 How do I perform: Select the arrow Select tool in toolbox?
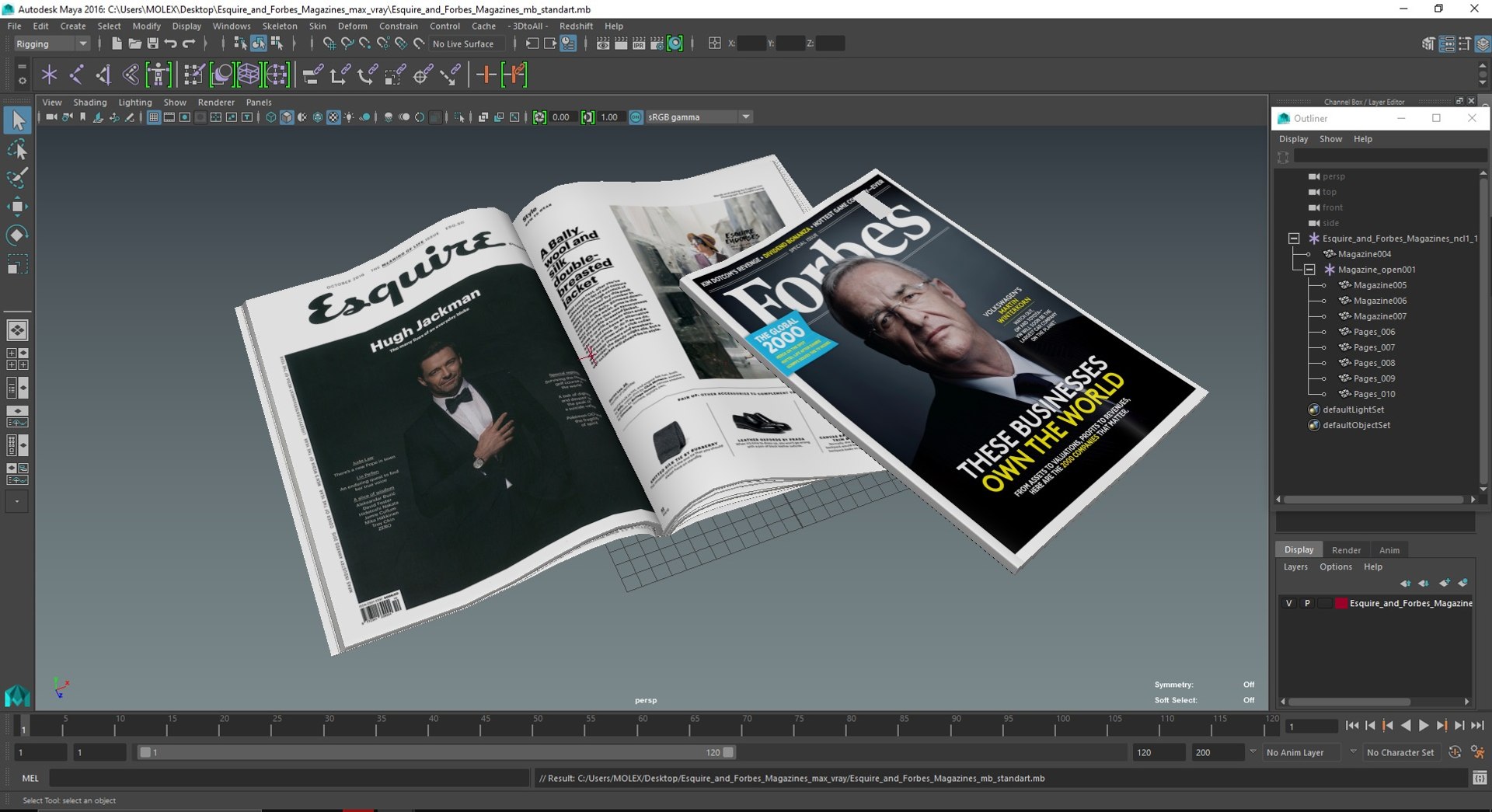click(17, 120)
